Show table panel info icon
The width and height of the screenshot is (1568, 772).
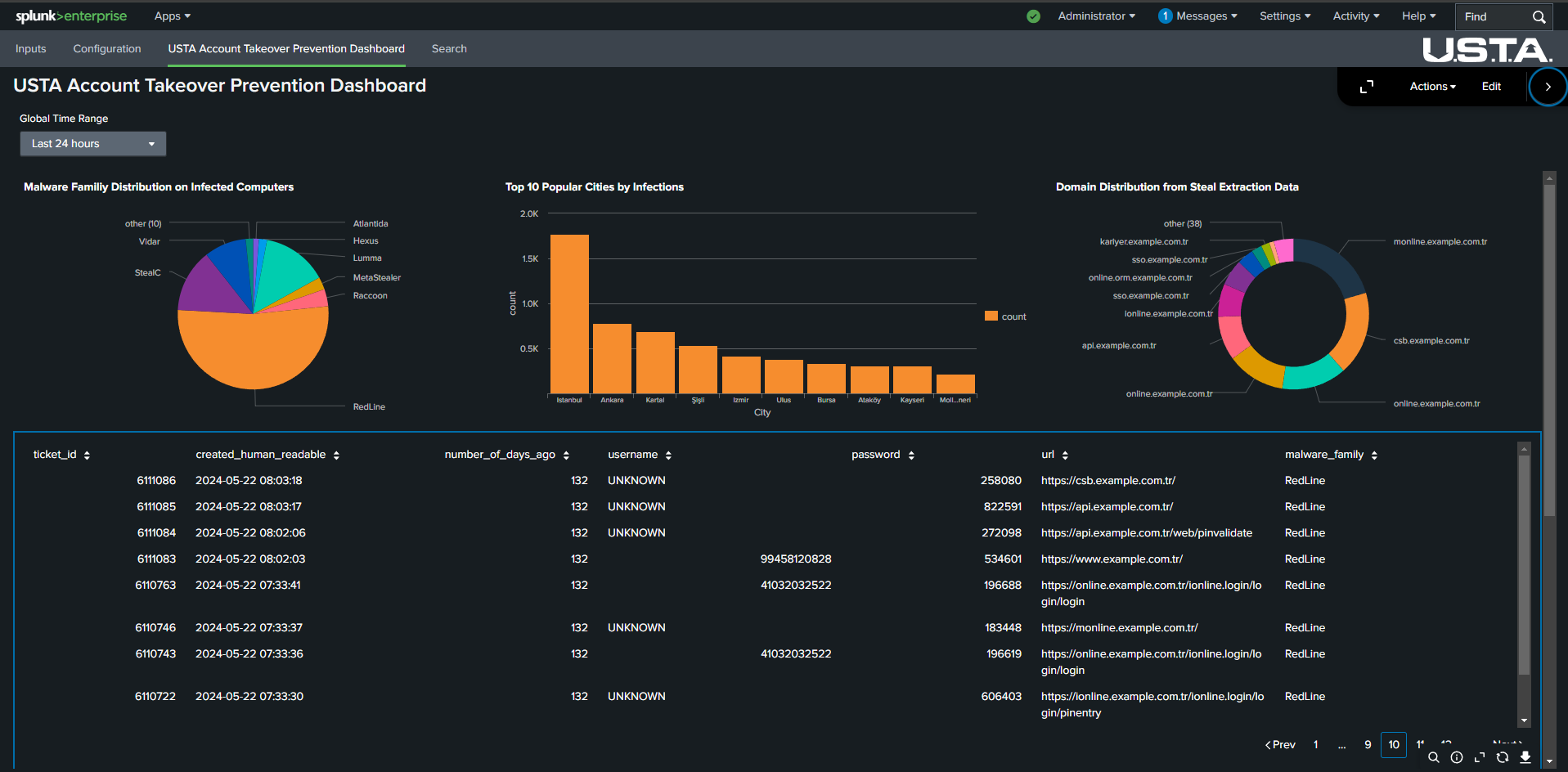(x=1457, y=757)
